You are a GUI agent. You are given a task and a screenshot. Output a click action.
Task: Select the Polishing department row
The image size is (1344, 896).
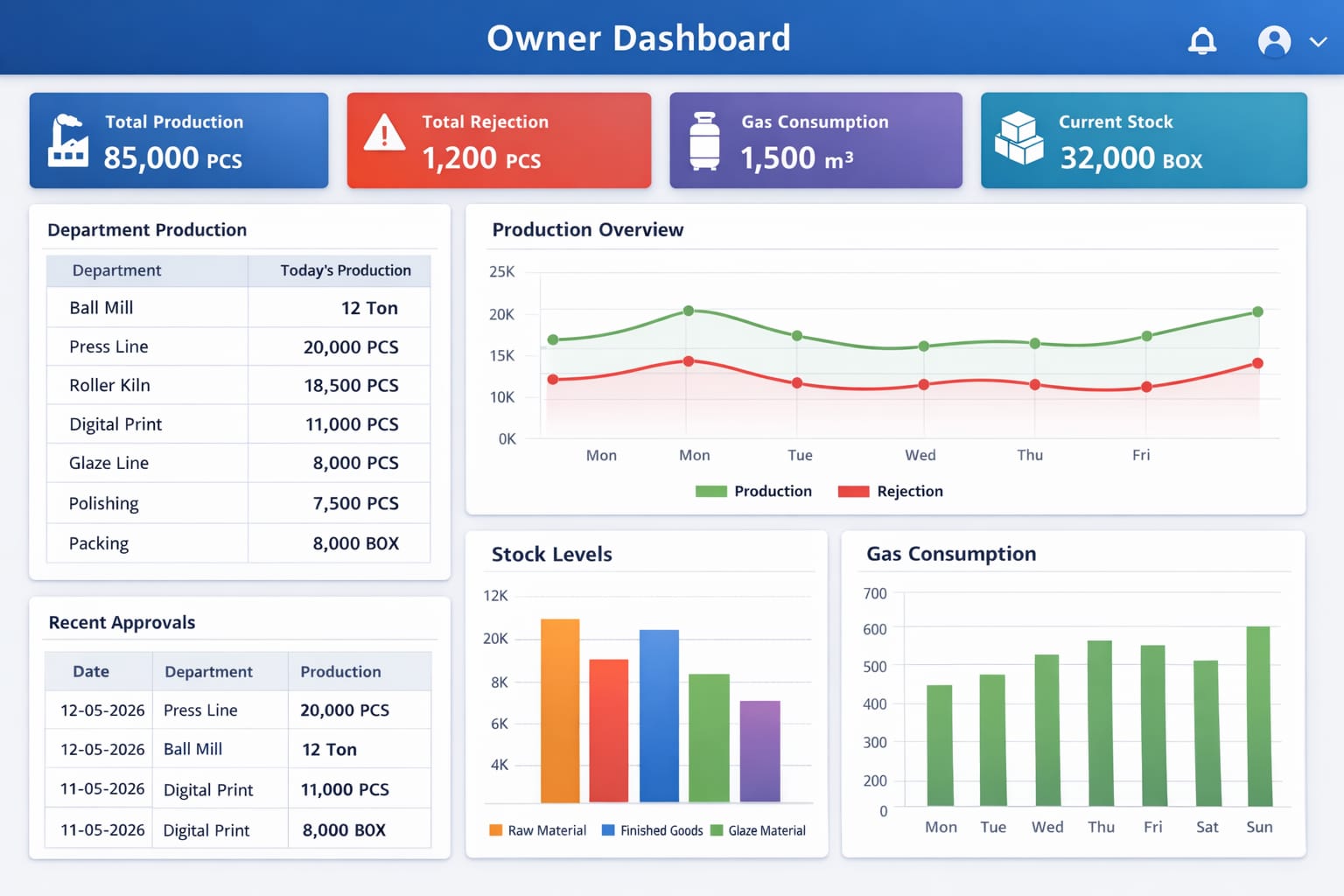click(238, 503)
